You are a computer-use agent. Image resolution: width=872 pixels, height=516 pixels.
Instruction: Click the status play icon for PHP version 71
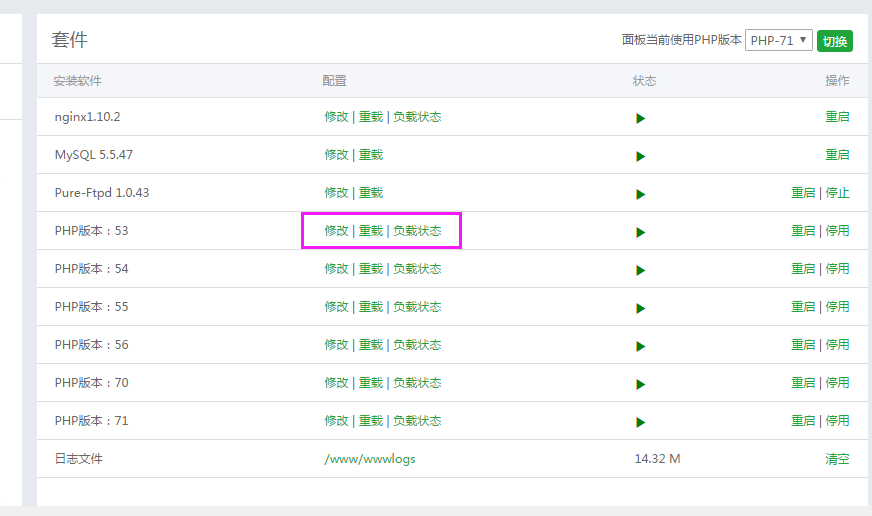tap(640, 422)
